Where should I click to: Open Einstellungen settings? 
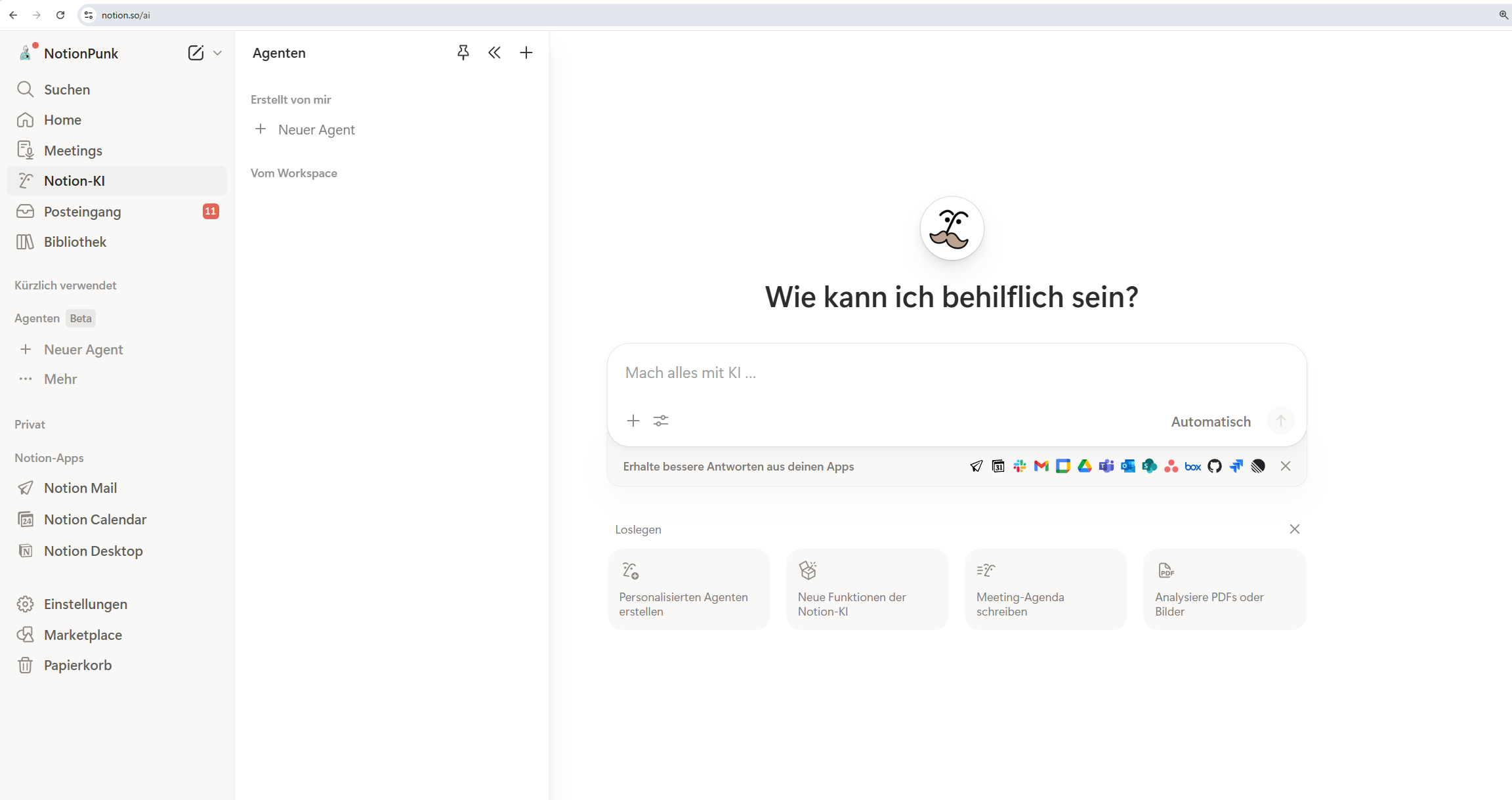coord(85,604)
